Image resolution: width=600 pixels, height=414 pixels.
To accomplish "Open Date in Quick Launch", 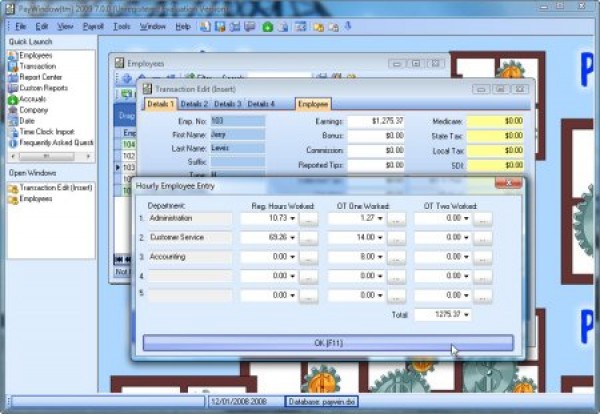I will 22,121.
